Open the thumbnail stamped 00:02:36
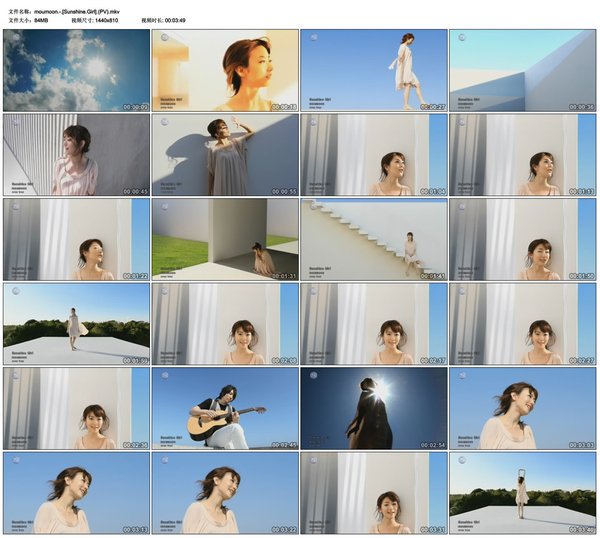Viewport: 600px width, 538px height. point(77,409)
